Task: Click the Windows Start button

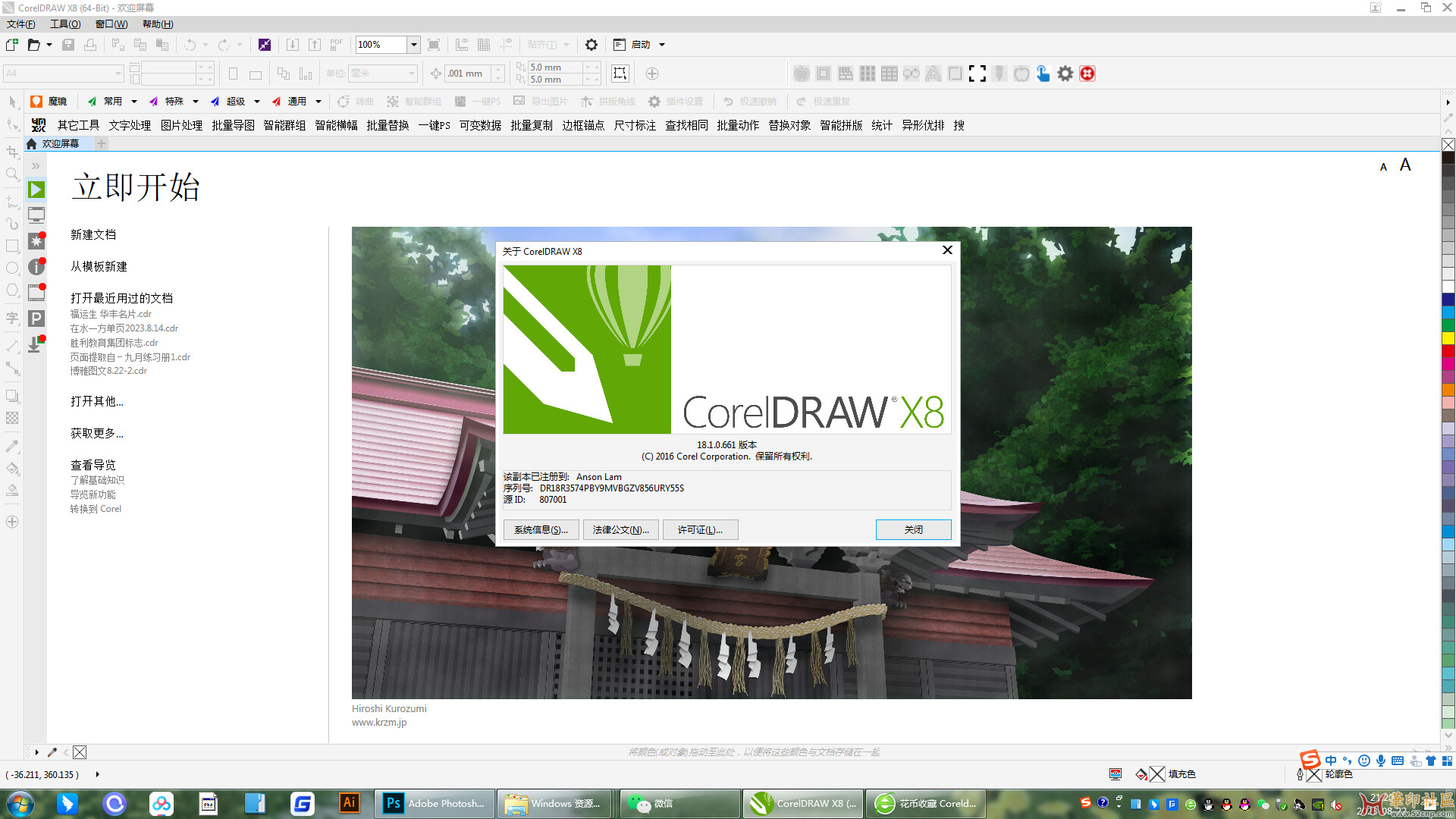Action: pyautogui.click(x=20, y=803)
